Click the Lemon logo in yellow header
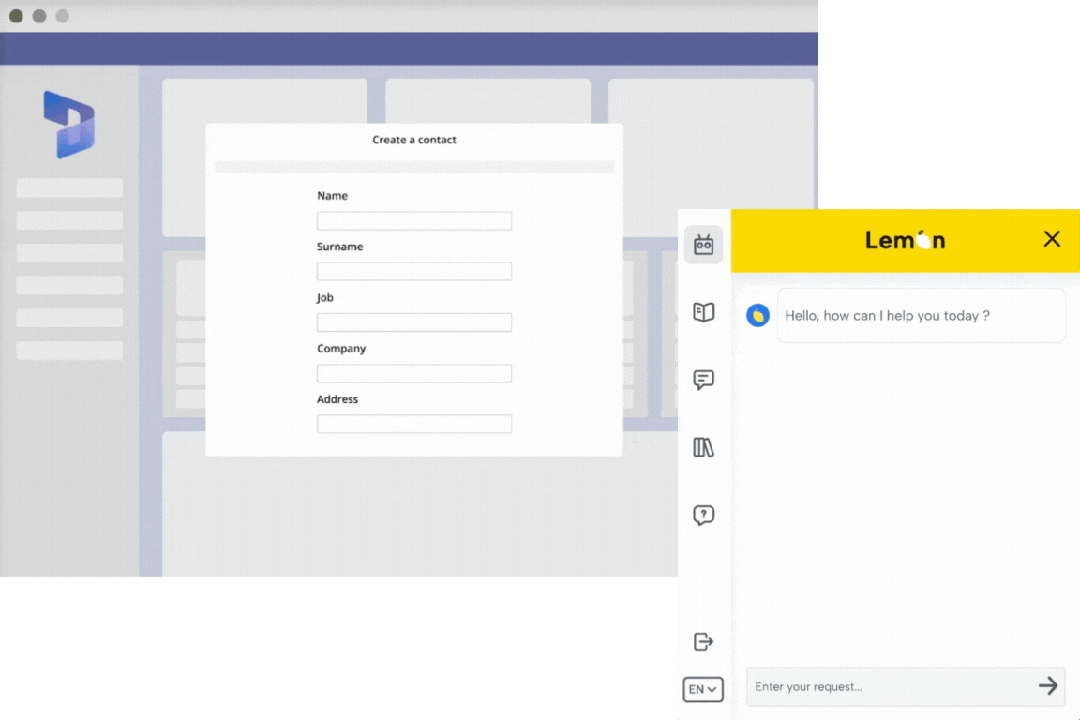Screen dimensions: 1080x720 coord(905,240)
